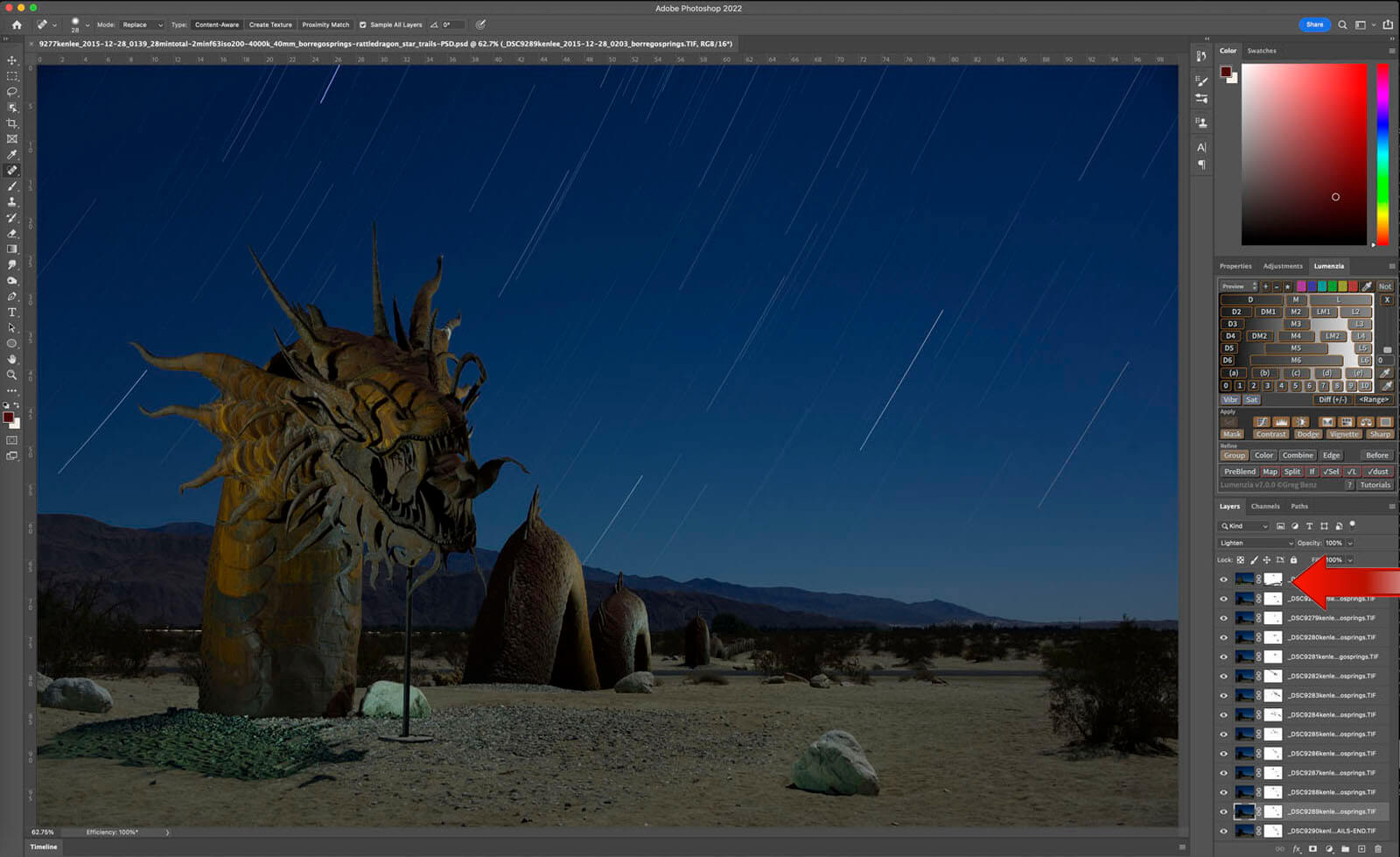Select the _DSC9284 layer mask thumbnail
Image resolution: width=1400 pixels, height=857 pixels.
[1273, 715]
